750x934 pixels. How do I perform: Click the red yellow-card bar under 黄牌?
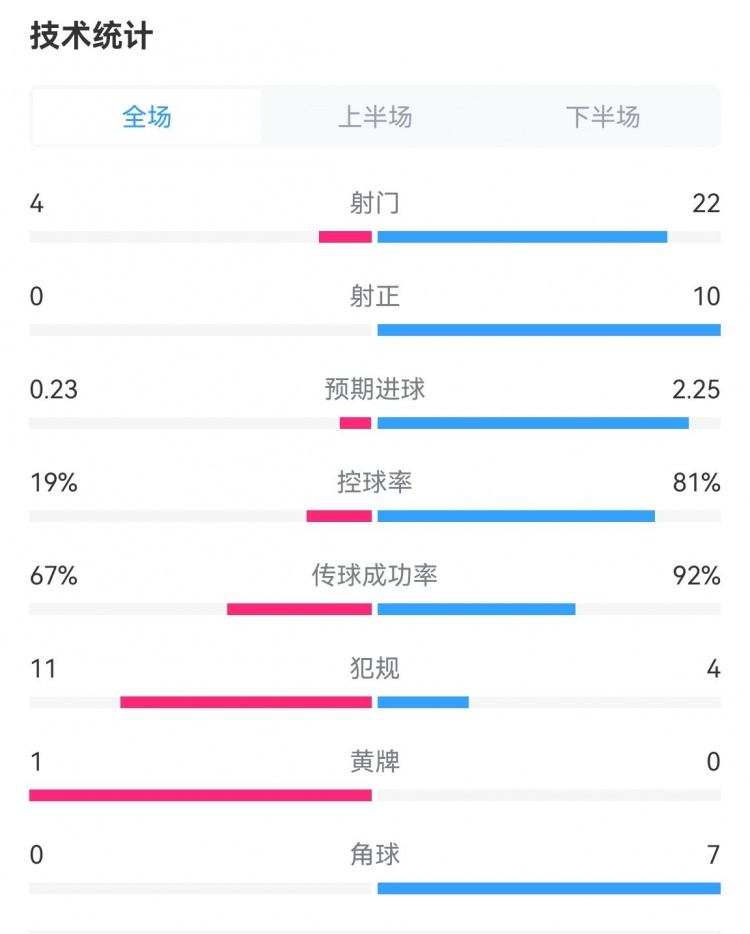pos(200,795)
